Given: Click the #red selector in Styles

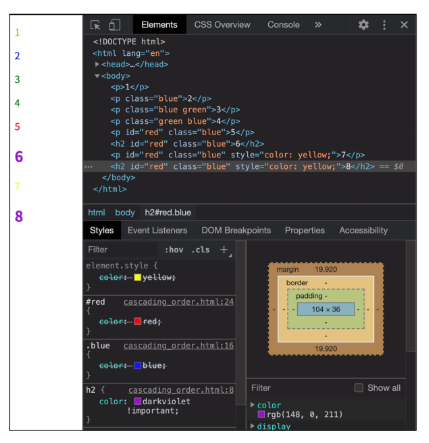Looking at the screenshot, I should tap(95, 302).
